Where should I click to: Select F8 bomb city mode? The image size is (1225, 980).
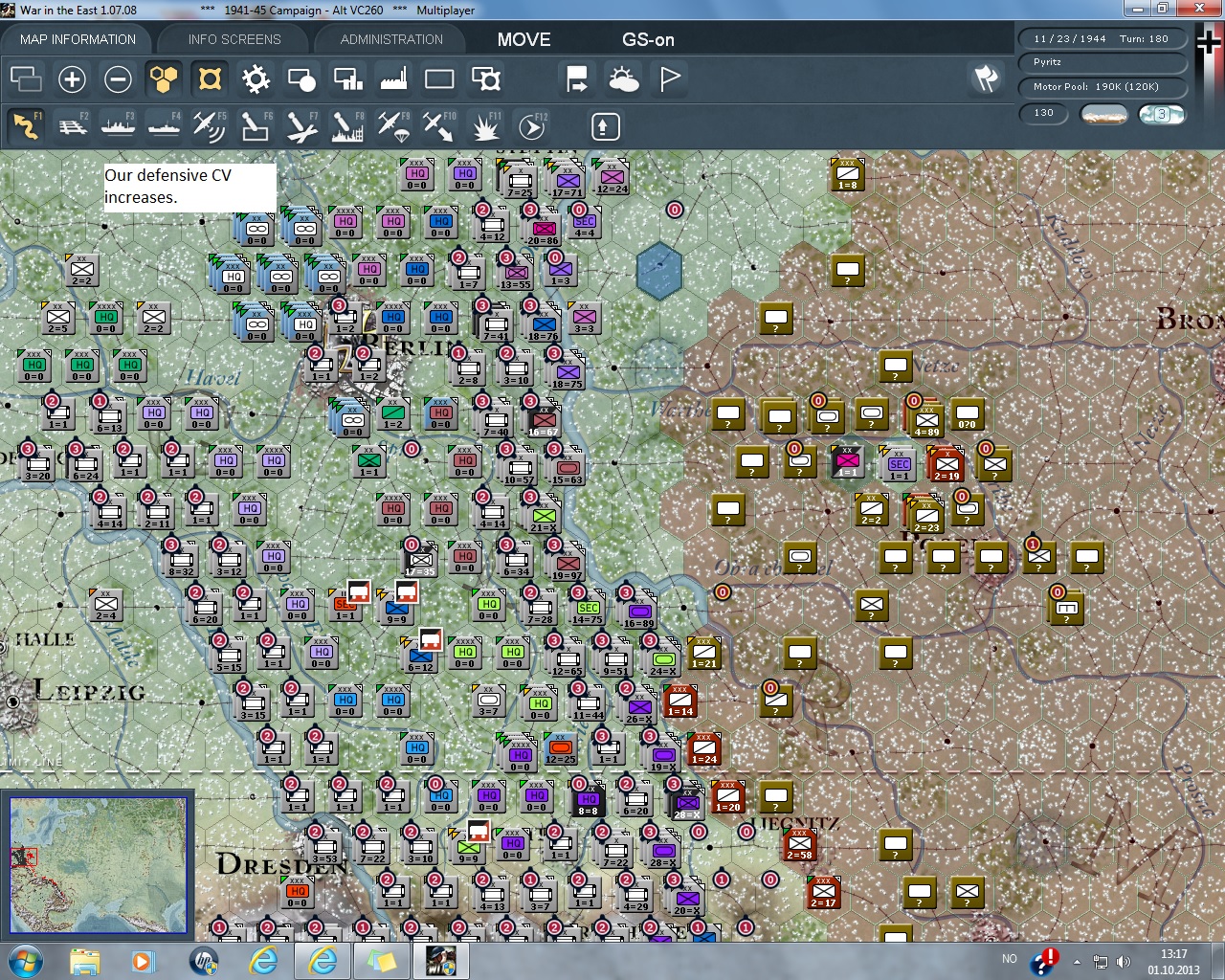point(346,126)
